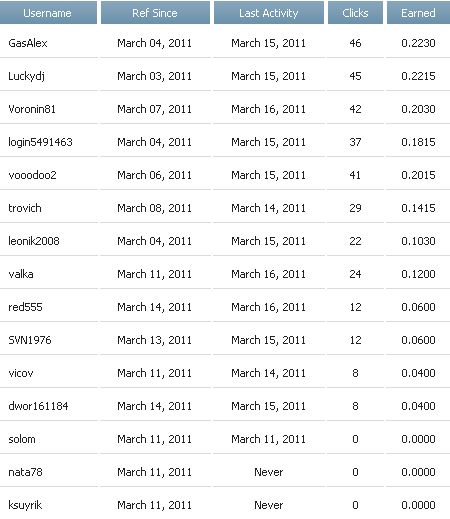Click the vooodoo2 username
The height and width of the screenshot is (519, 450).
(x=32, y=175)
